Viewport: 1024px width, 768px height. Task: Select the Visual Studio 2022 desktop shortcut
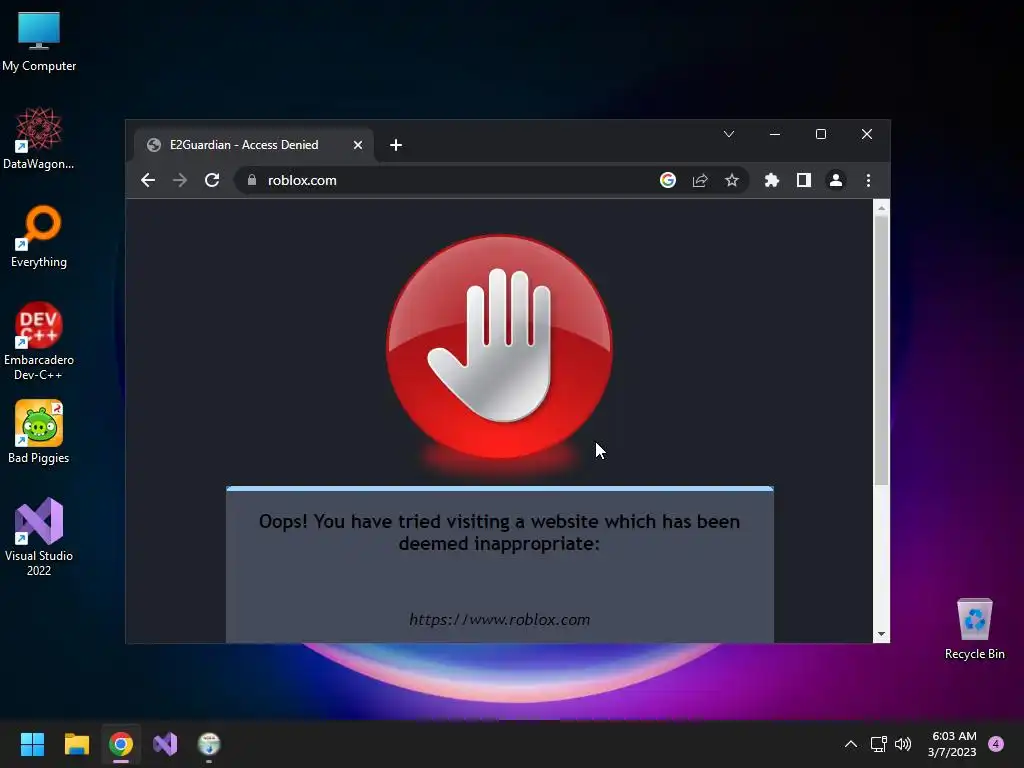pyautogui.click(x=39, y=537)
